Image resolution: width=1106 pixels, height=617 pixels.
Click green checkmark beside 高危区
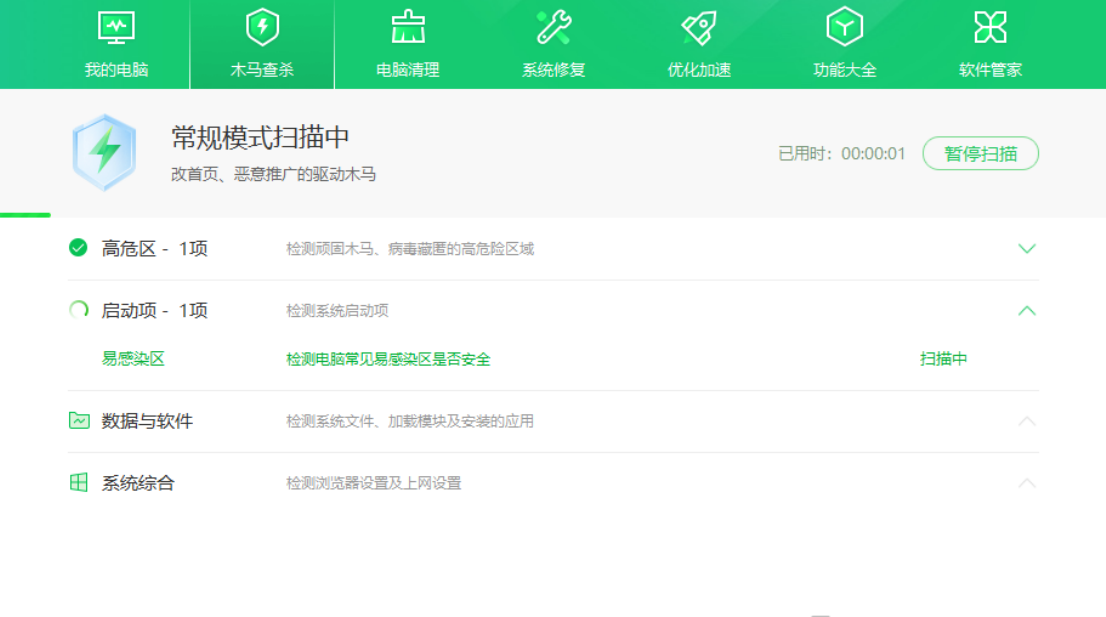coord(78,248)
